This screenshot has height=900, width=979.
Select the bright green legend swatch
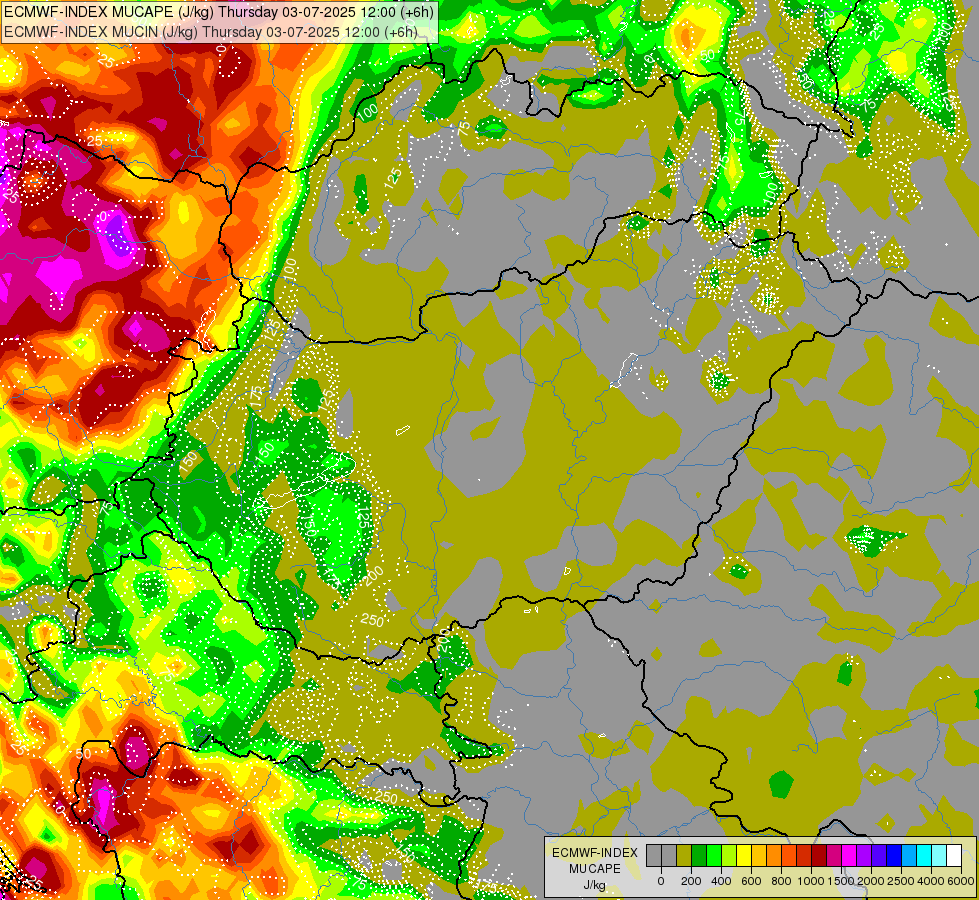(x=714, y=856)
